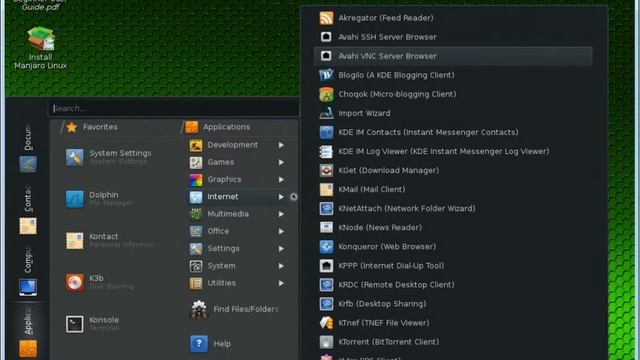Click the Kontact favorites icon
This screenshot has height=360, width=640.
point(75,240)
